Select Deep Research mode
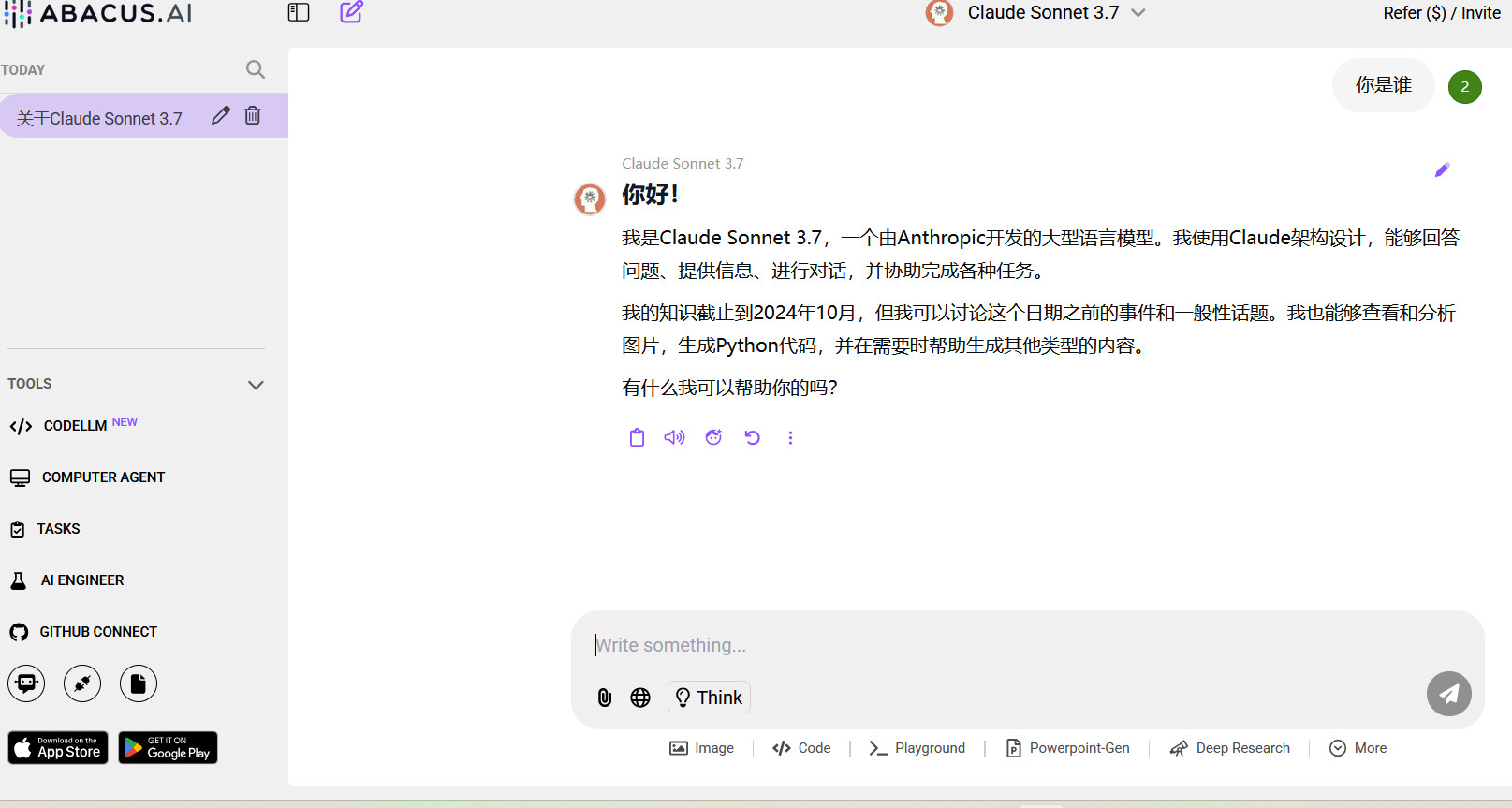1512x808 pixels. pos(1229,748)
